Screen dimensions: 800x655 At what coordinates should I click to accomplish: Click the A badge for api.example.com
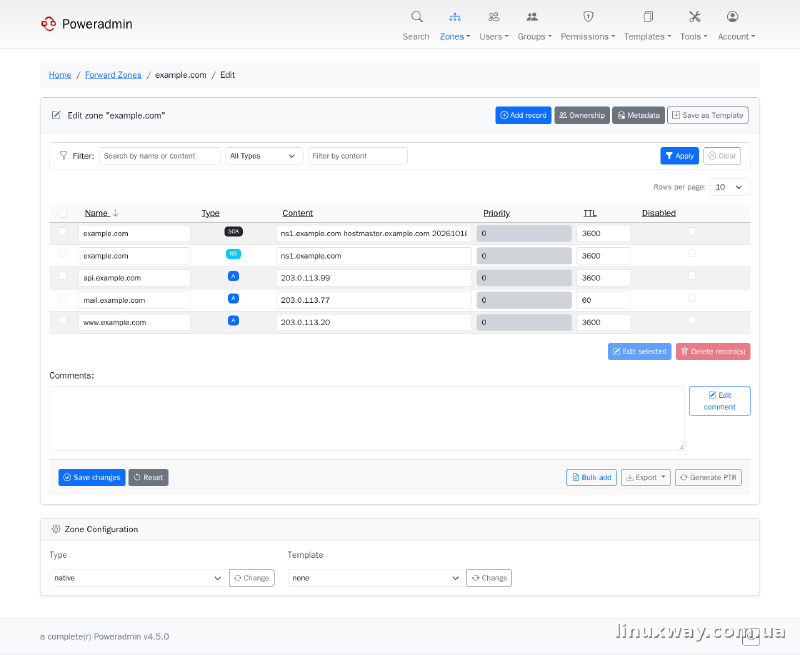coord(233,276)
